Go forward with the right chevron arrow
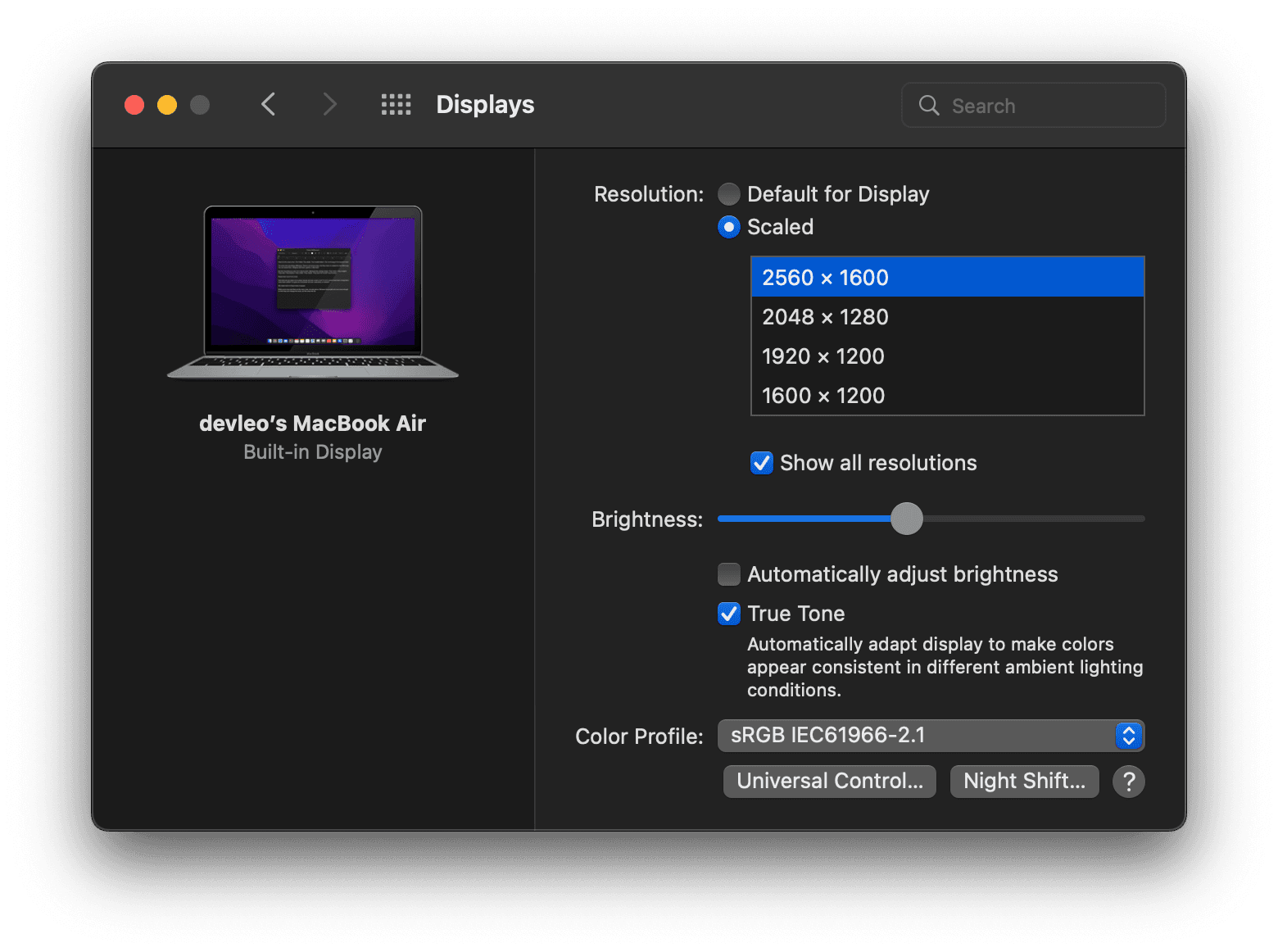The width and height of the screenshot is (1278, 952). tap(329, 104)
